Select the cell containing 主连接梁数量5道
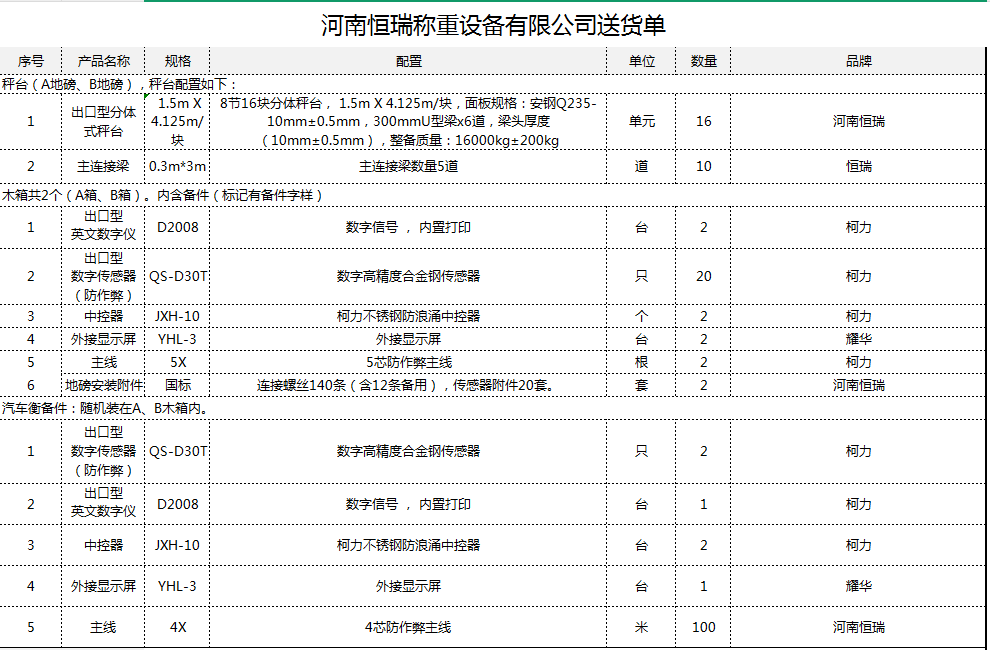The height and width of the screenshot is (650, 990). tap(408, 166)
